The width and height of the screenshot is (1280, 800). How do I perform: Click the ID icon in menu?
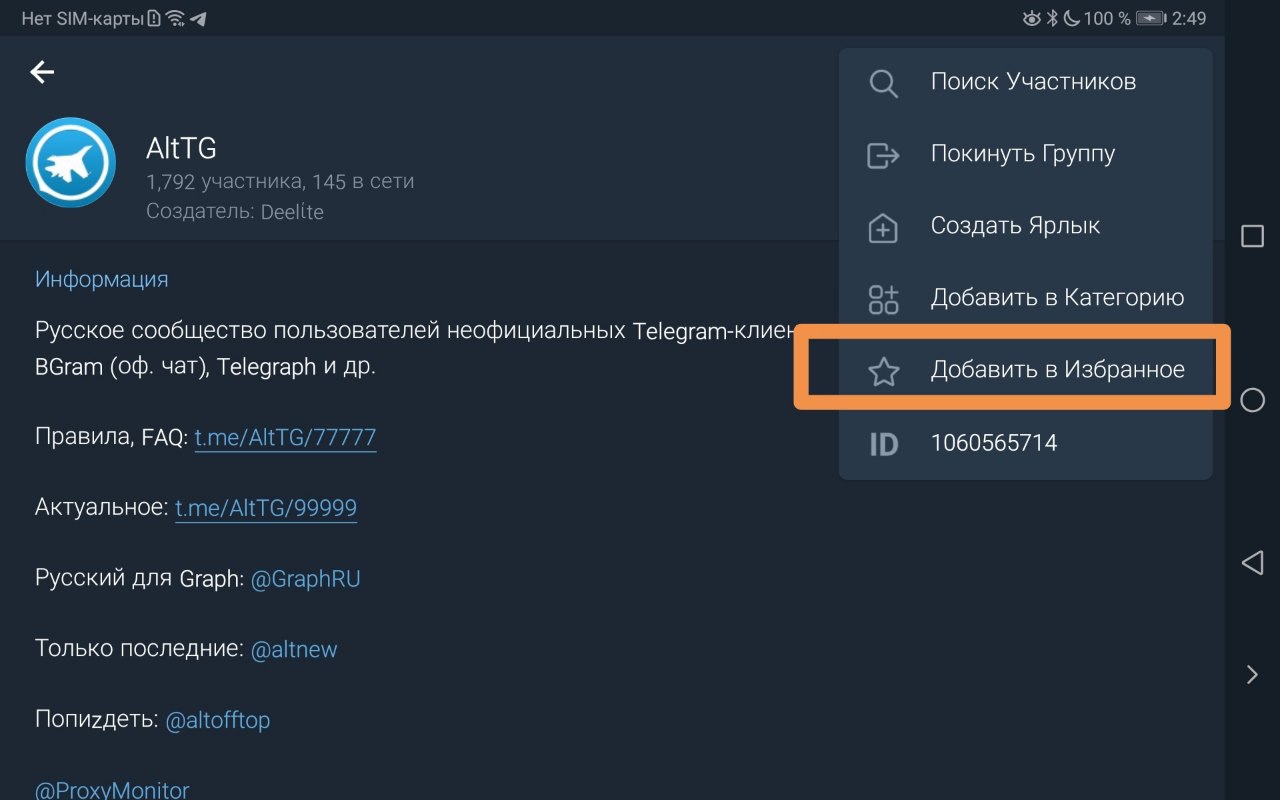click(x=883, y=443)
